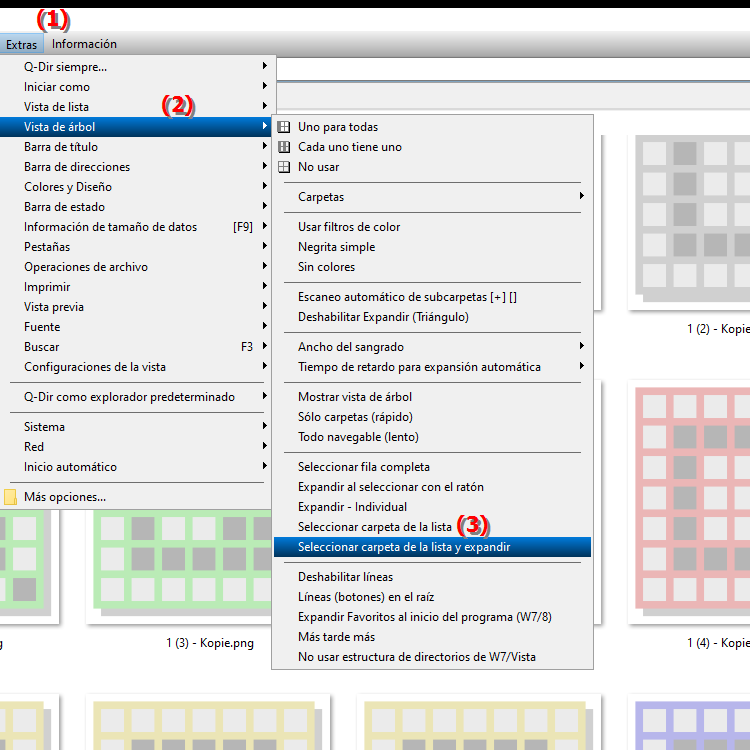
Task: Open the 'Inicio automático' submenu
Action: click(136, 467)
